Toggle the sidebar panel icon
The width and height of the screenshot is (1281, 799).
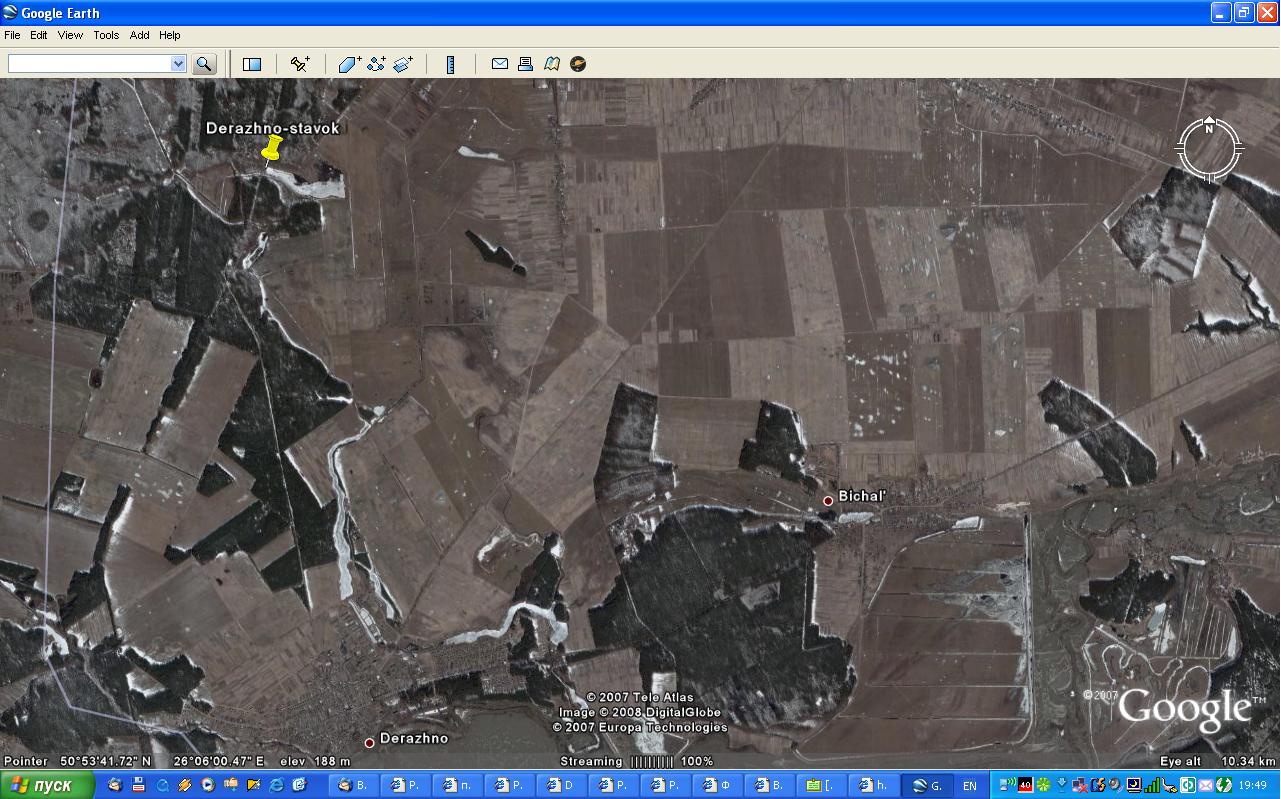click(252, 64)
